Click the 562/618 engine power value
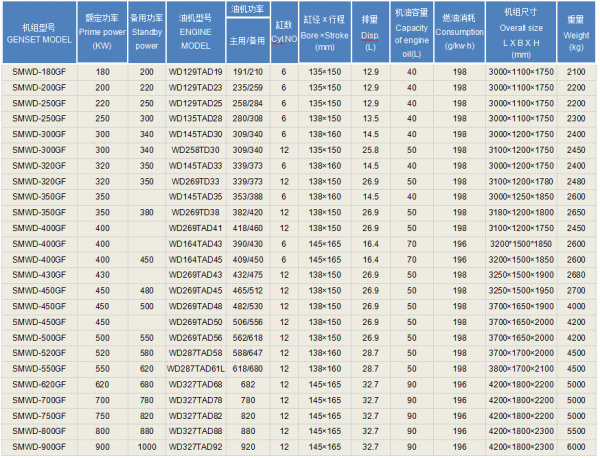Image resolution: width=600 pixels, height=458 pixels. pyautogui.click(x=248, y=338)
